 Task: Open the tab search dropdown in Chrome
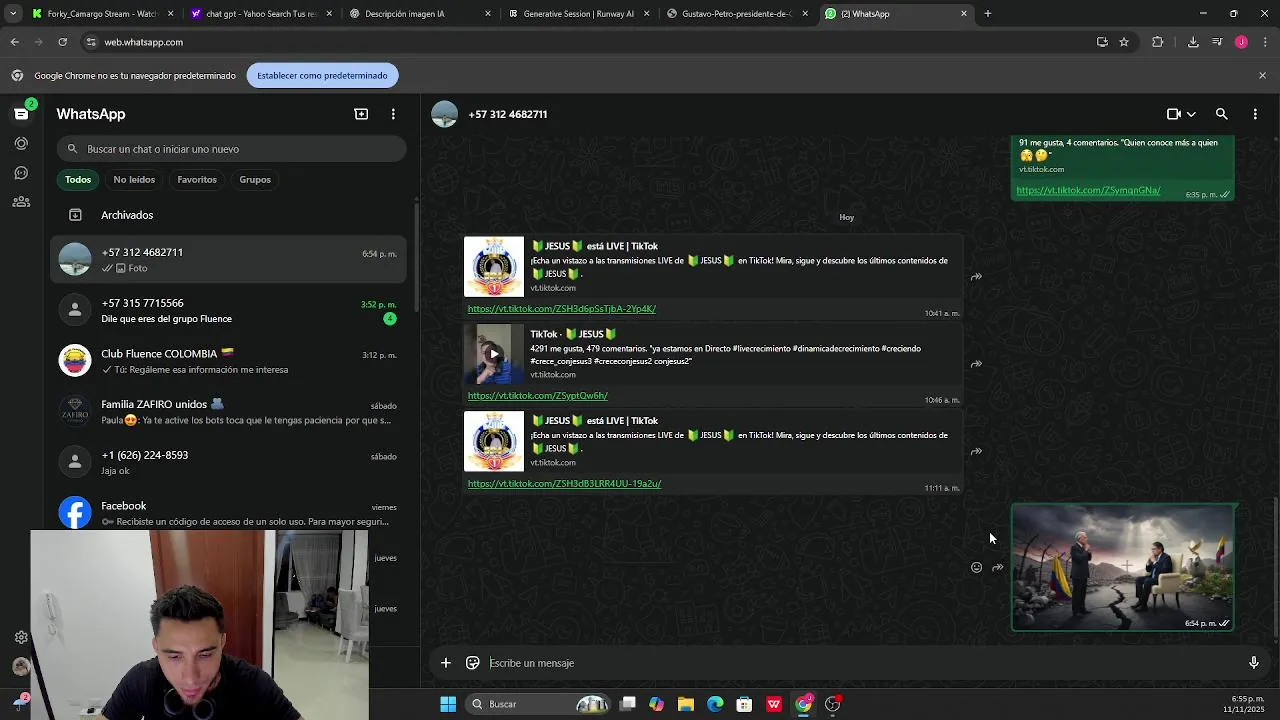click(13, 14)
